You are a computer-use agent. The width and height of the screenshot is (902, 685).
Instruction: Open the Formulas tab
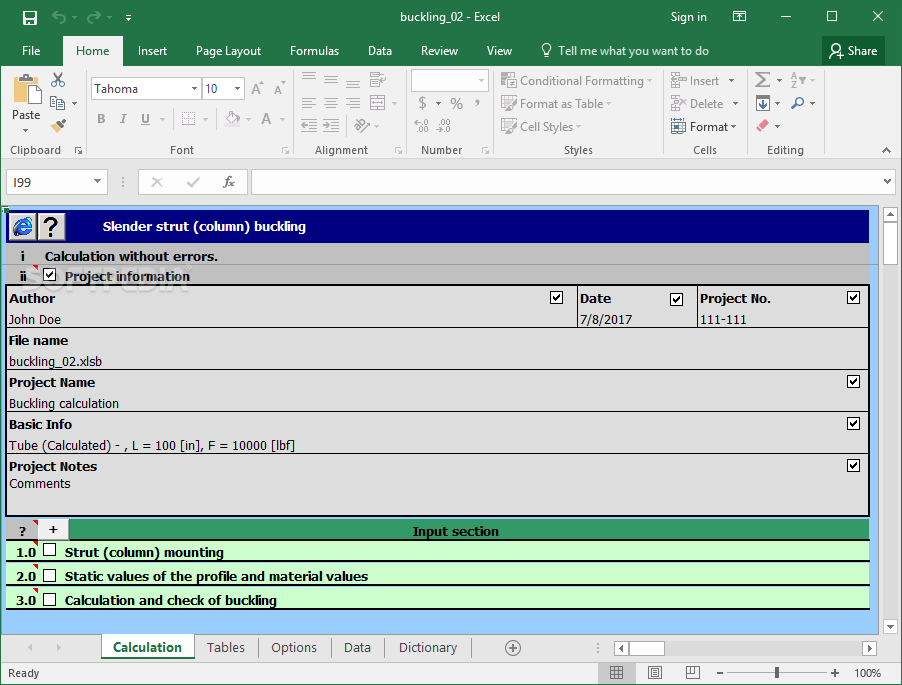pyautogui.click(x=314, y=51)
